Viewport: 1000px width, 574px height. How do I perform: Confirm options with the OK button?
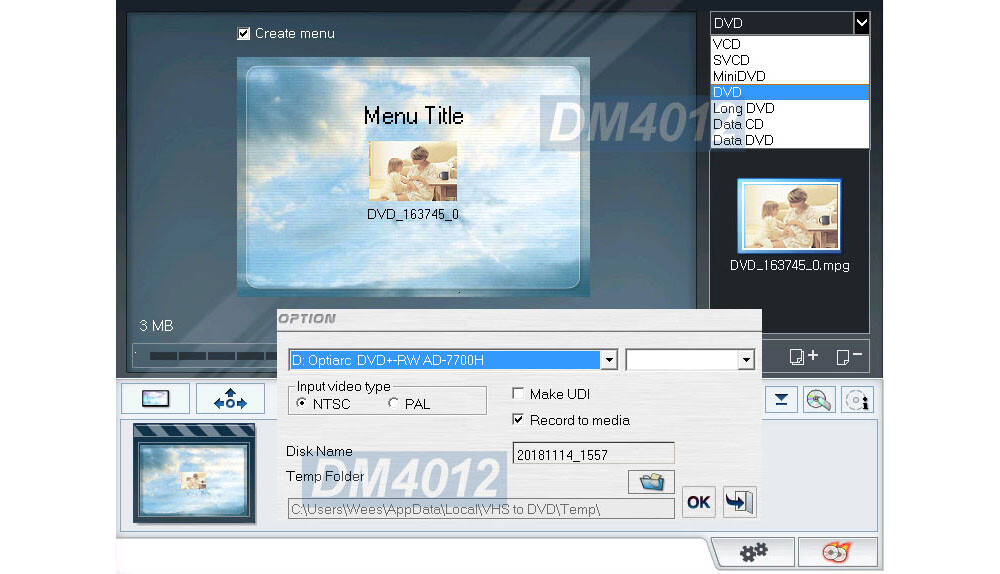tap(698, 503)
